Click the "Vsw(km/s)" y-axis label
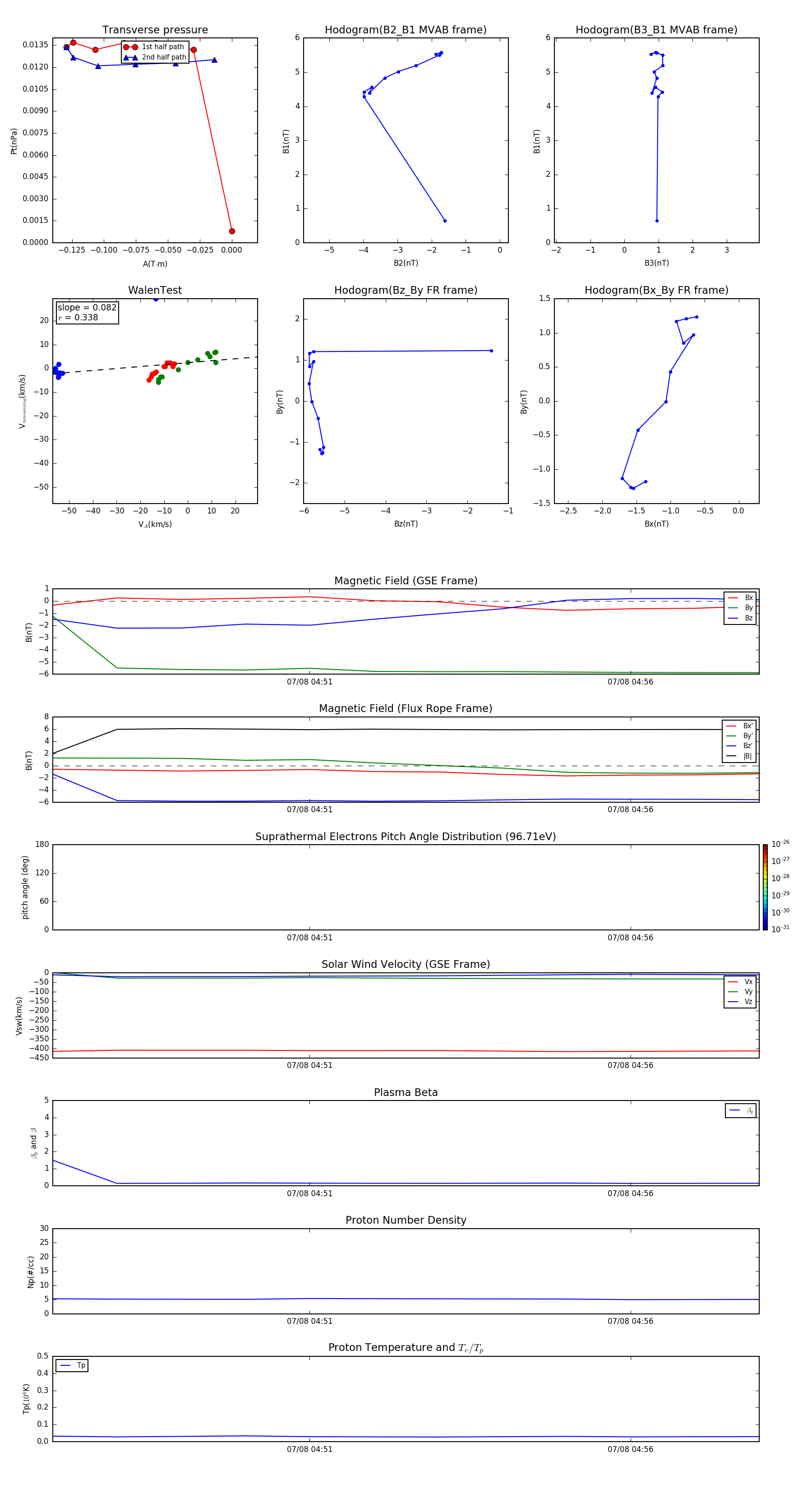This screenshot has height=1489, width=812. pos(19,1016)
